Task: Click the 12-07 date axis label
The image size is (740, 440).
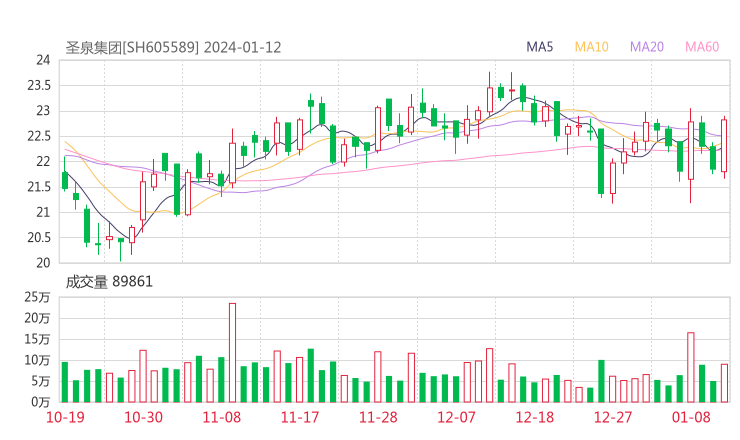Action: (456, 417)
